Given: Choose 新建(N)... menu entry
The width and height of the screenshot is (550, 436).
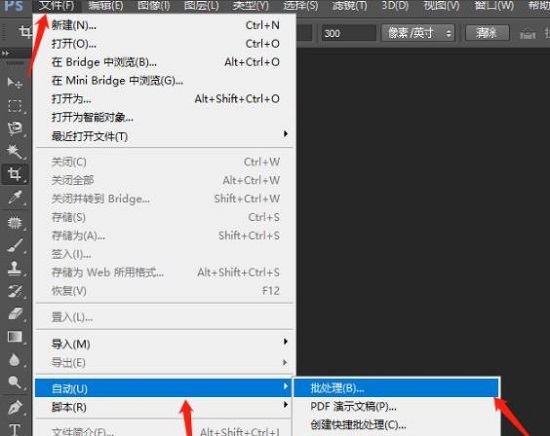Looking at the screenshot, I should [165, 25].
